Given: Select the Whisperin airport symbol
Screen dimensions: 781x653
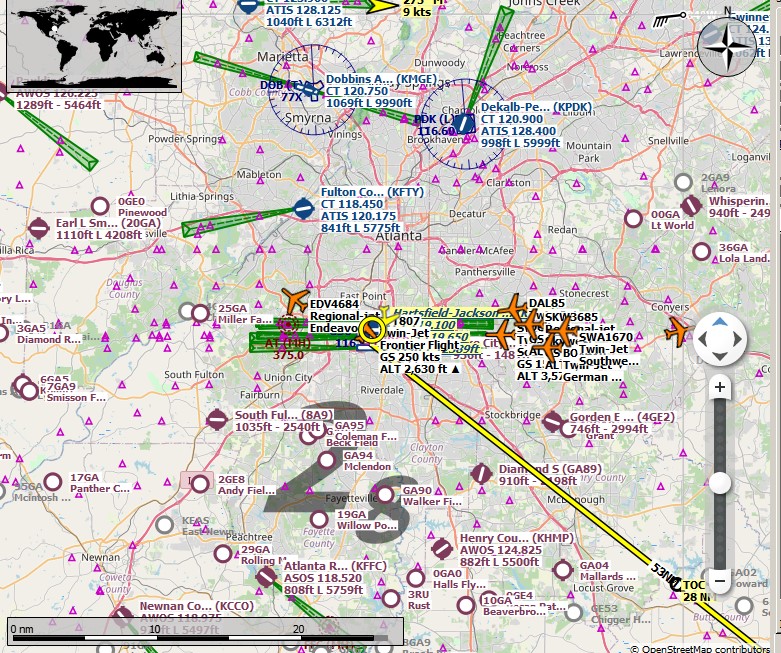Looking at the screenshot, I should tap(691, 206).
